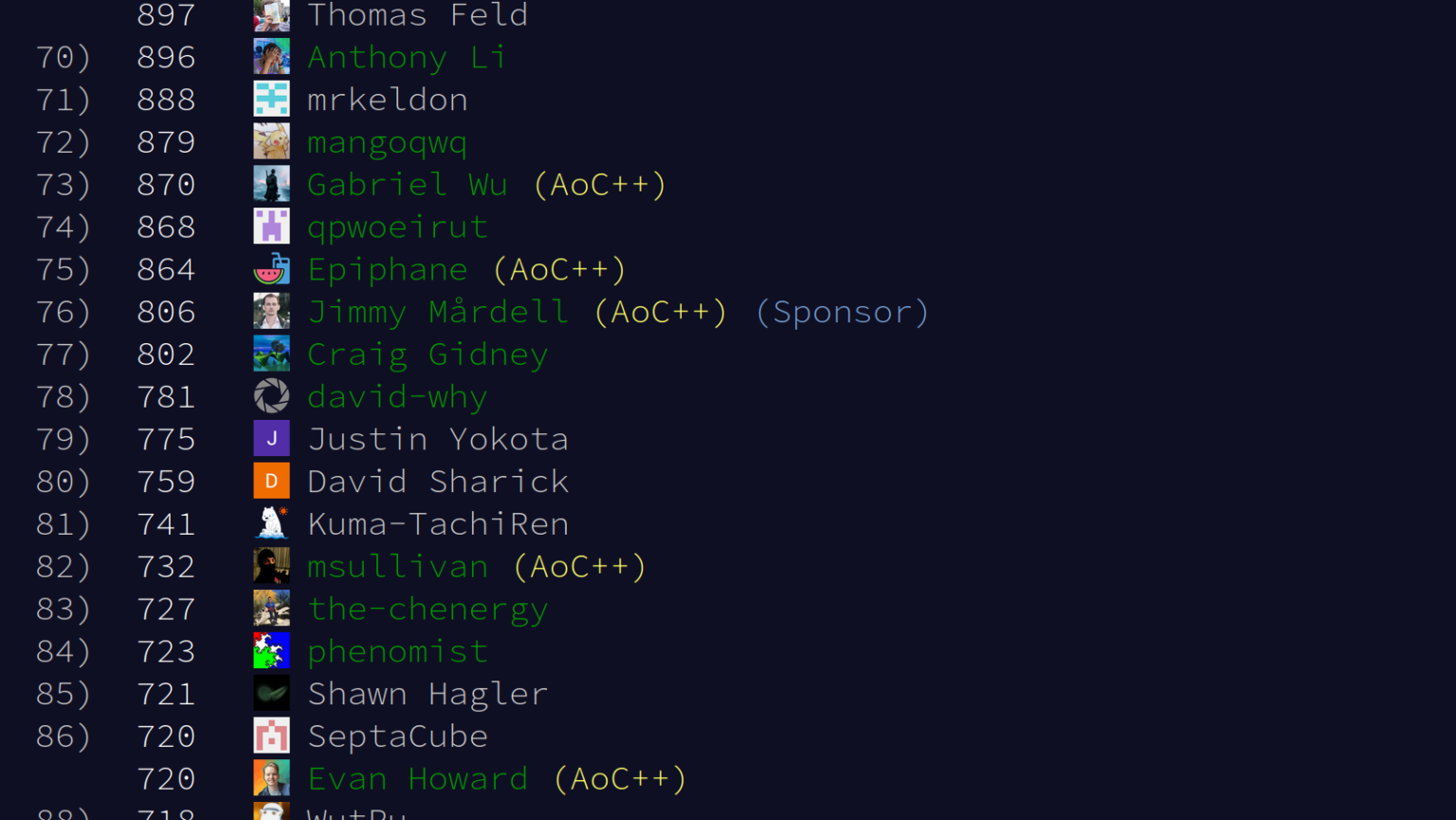1456x820 pixels.
Task: Open the AoC++ link beside Evan Howard
Action: tap(620, 779)
